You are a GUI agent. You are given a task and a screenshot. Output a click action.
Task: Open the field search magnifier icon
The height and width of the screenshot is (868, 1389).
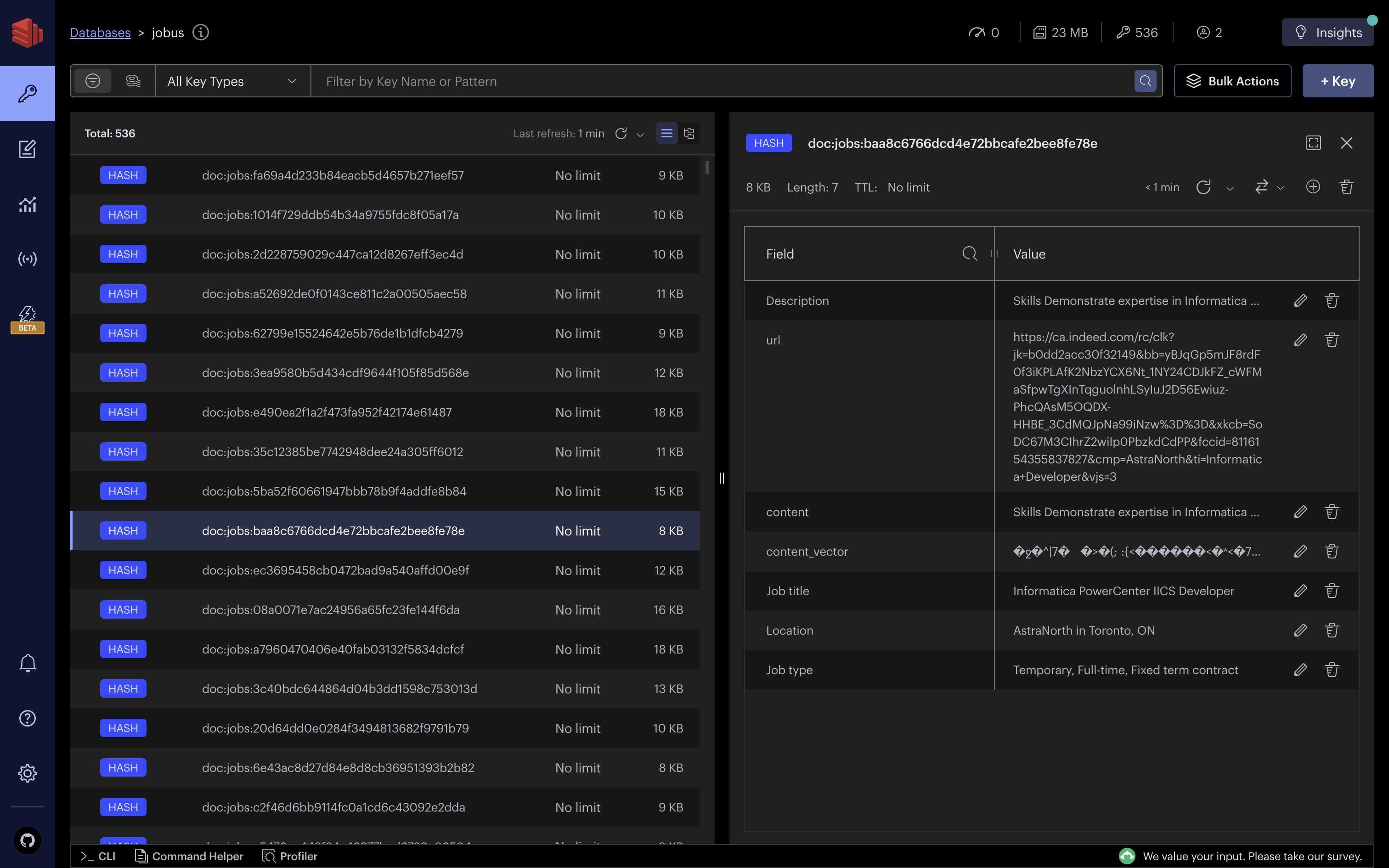pos(970,254)
